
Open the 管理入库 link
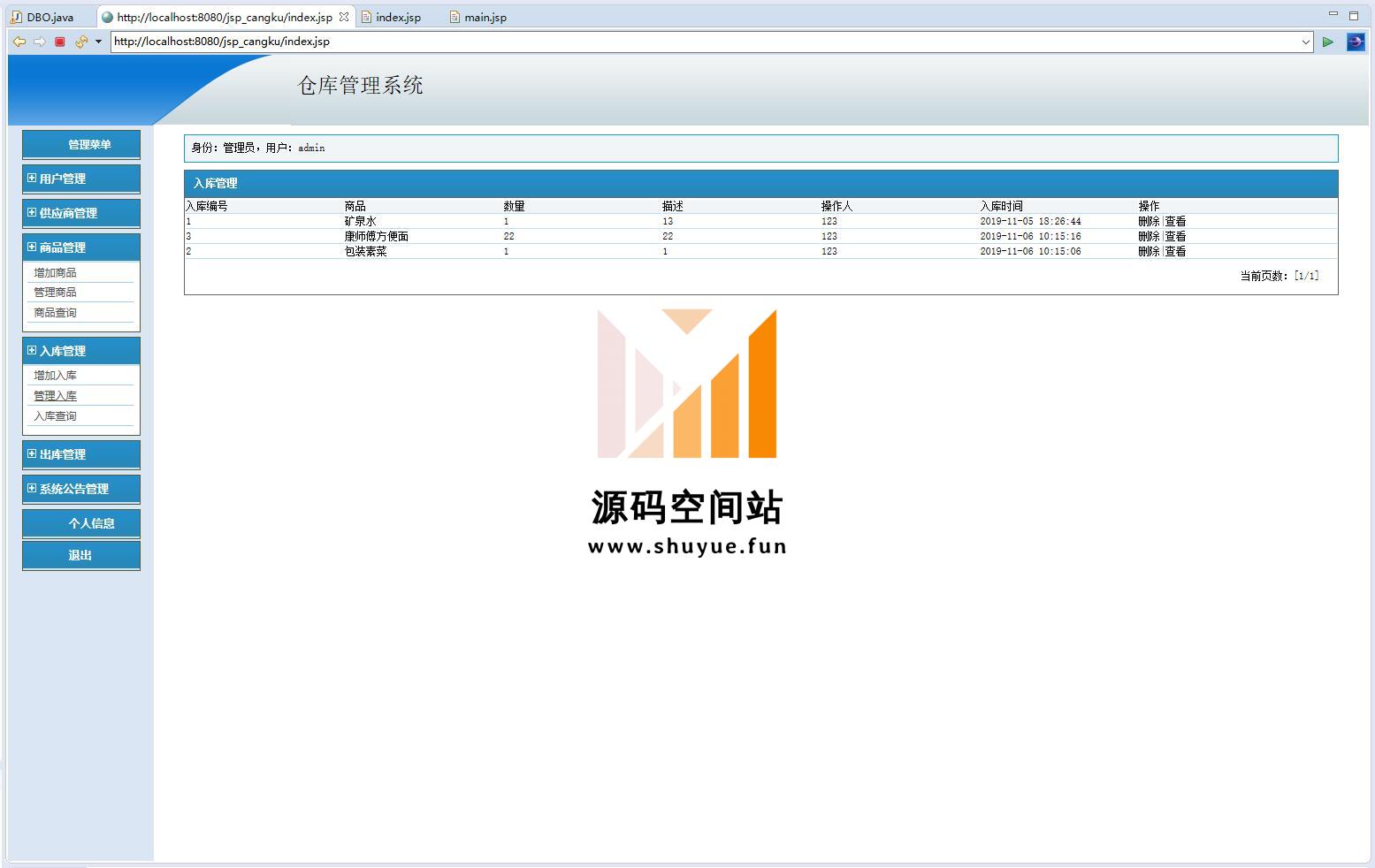tap(55, 396)
